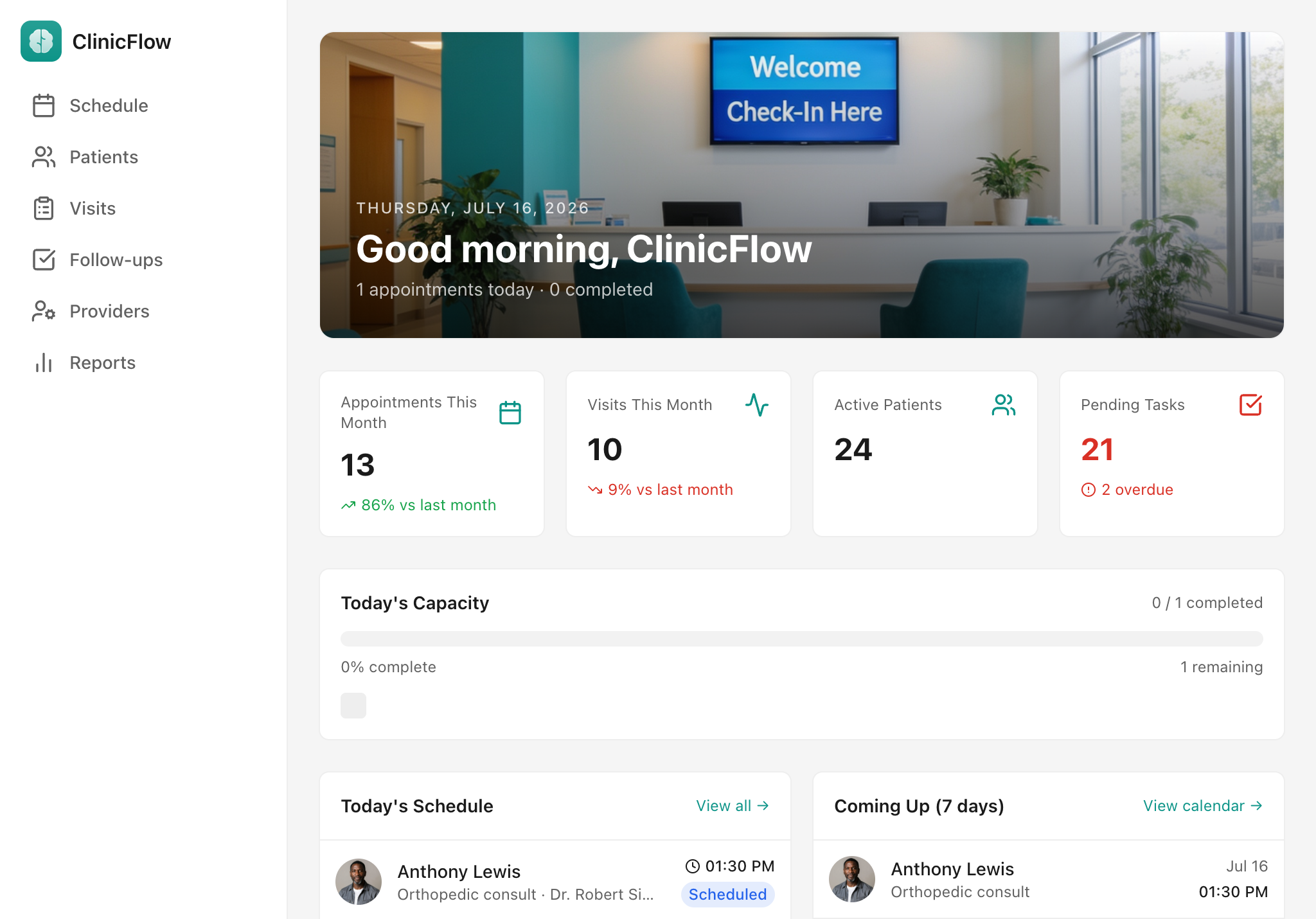This screenshot has height=919, width=1316.
Task: Click the Visits clipboard icon in sidebar
Action: 44,208
